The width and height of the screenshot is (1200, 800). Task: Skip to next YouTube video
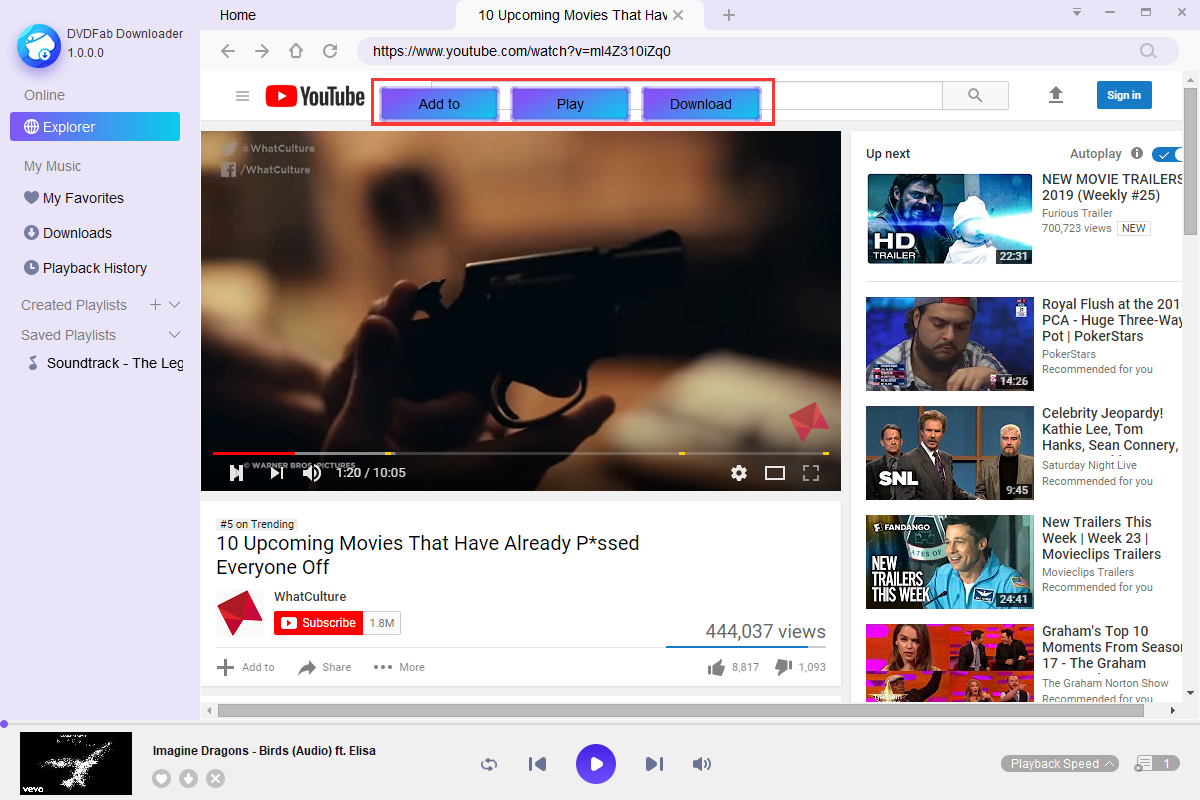click(x=277, y=473)
